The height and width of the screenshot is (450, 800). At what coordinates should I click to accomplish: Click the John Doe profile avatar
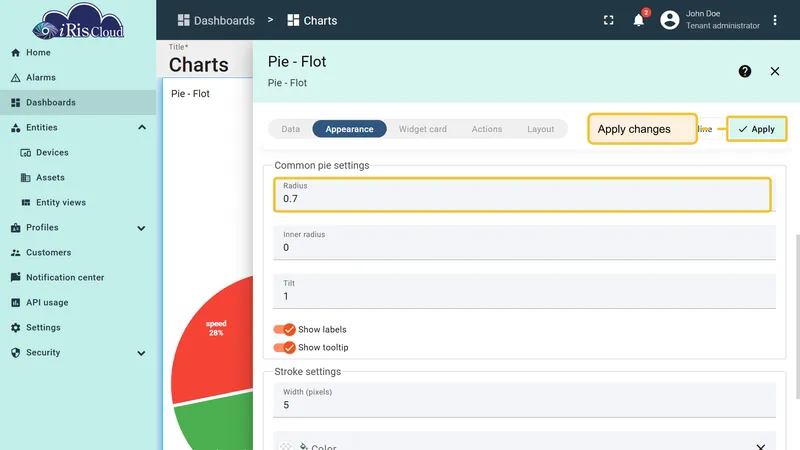(x=670, y=20)
